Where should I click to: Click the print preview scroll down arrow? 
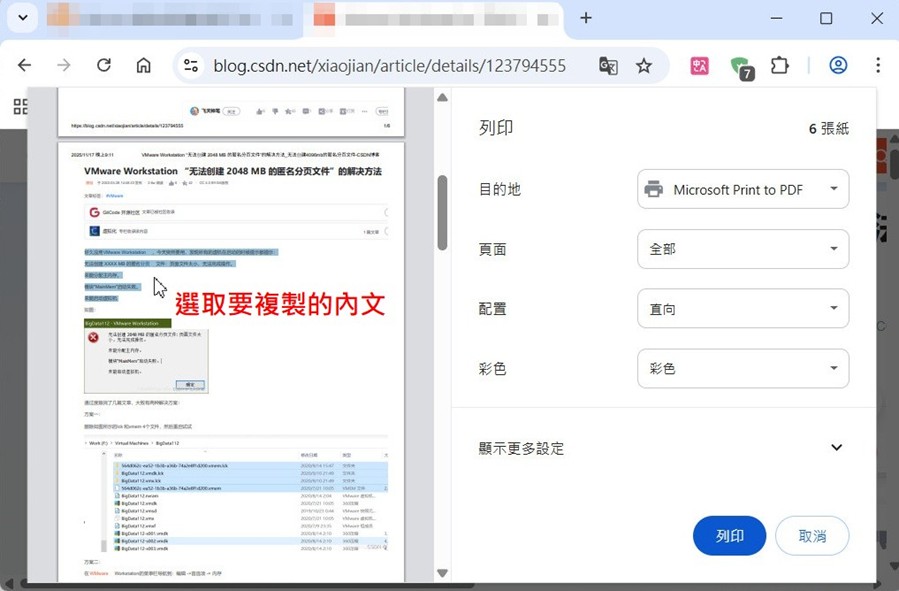[x=443, y=573]
